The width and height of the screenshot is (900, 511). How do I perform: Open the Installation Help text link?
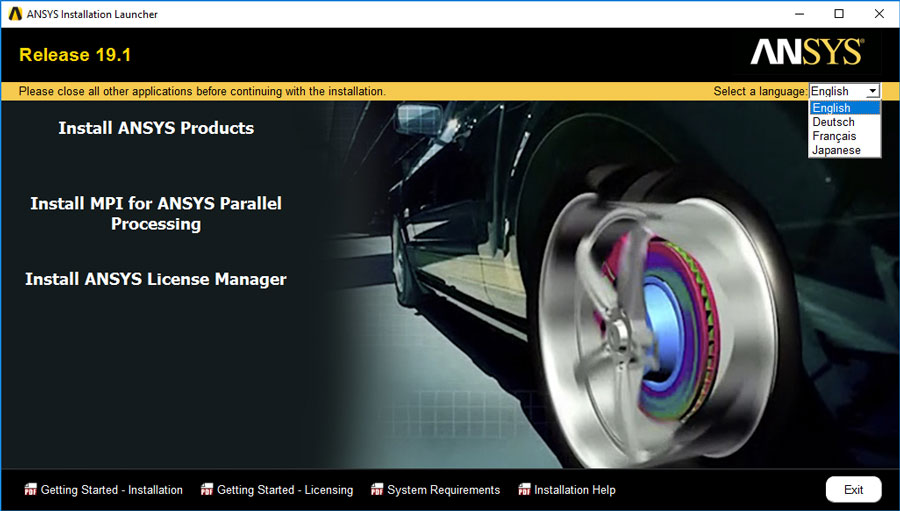pyautogui.click(x=575, y=490)
